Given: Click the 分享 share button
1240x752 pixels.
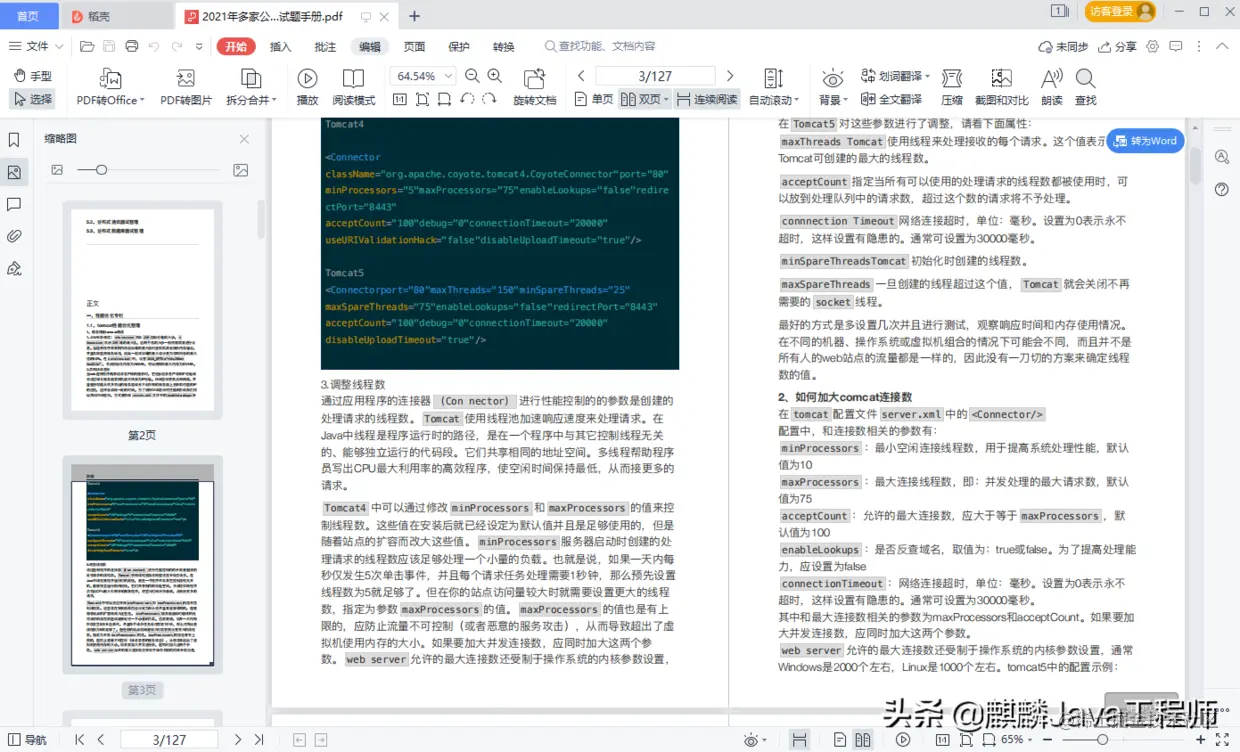Looking at the screenshot, I should pyautogui.click(x=1118, y=46).
